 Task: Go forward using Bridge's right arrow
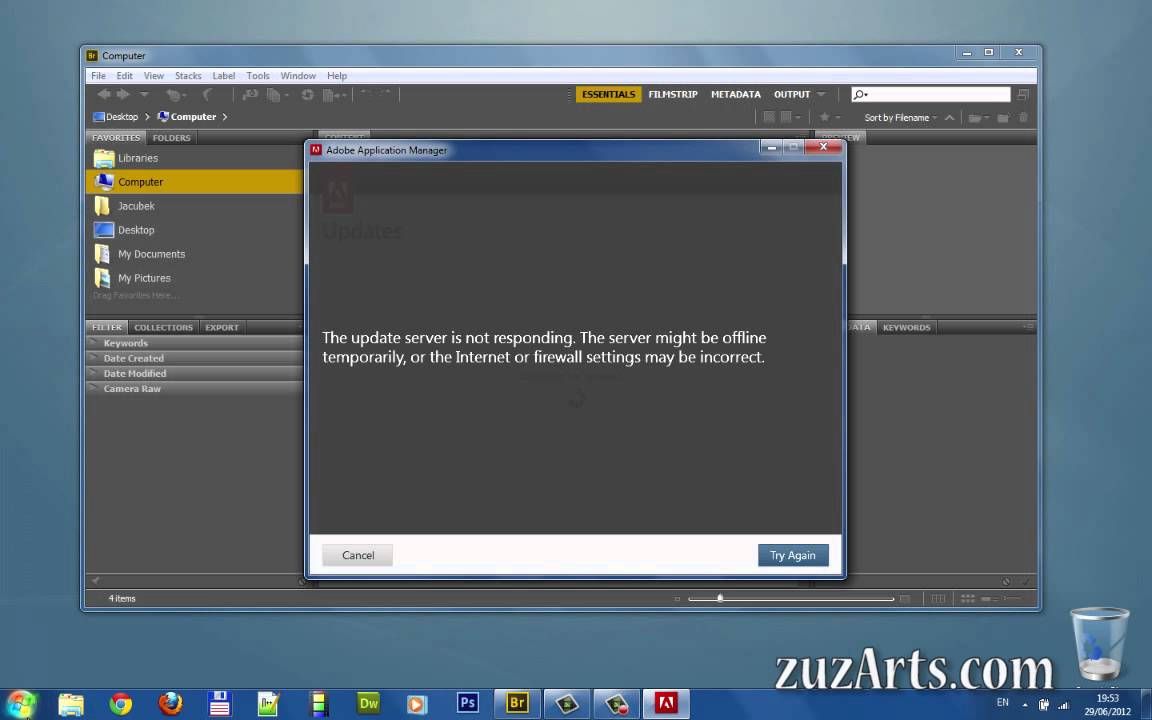[x=123, y=94]
